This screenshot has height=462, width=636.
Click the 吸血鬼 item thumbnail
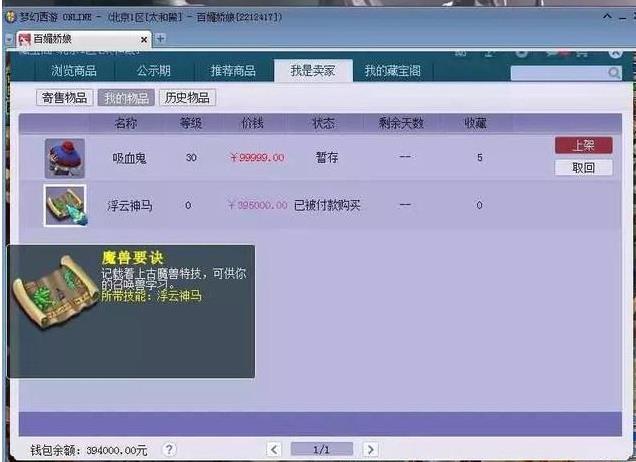[x=64, y=158]
